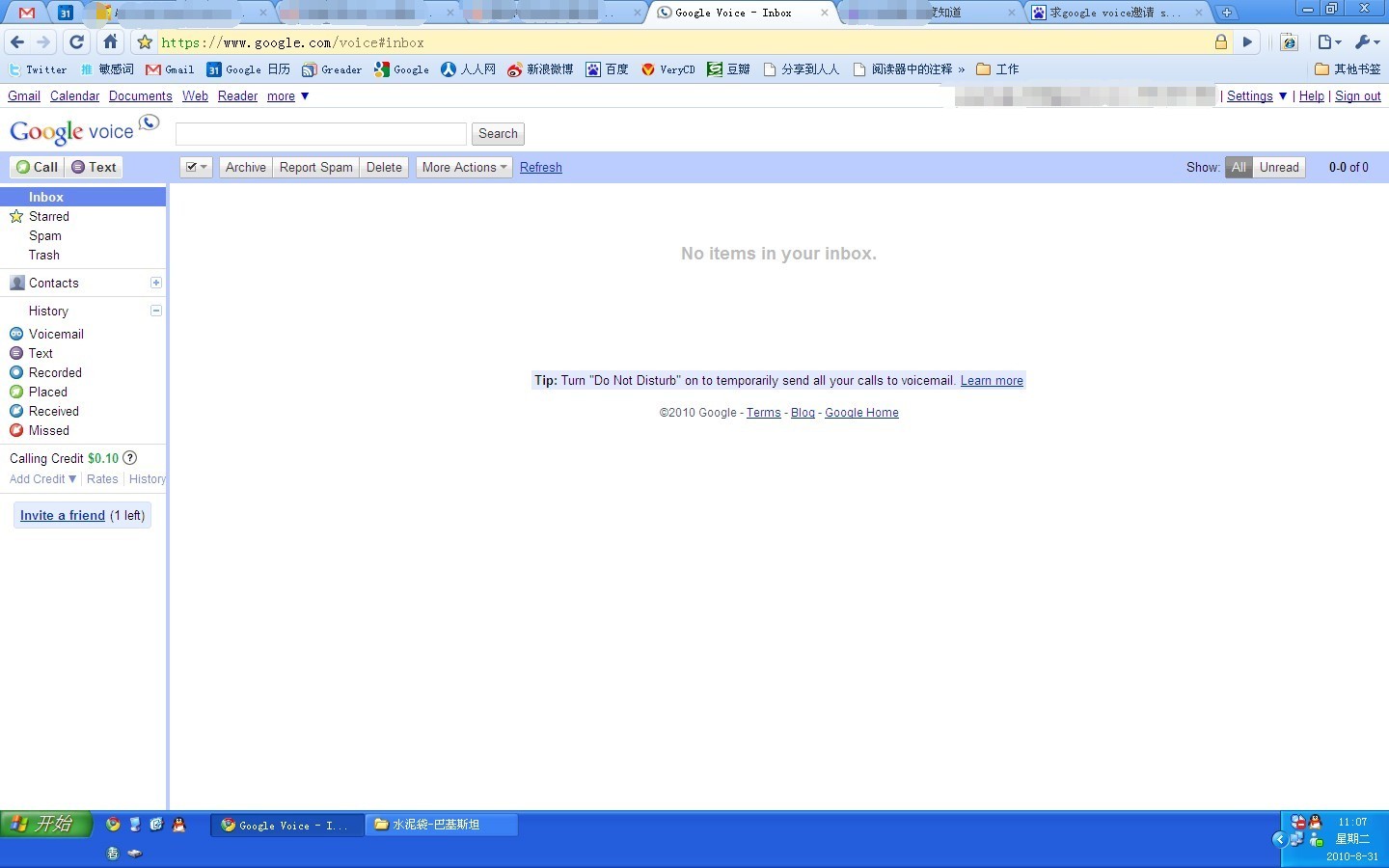1389x868 pixels.
Task: Open the select-all checkbox dropdown
Action: (197, 167)
